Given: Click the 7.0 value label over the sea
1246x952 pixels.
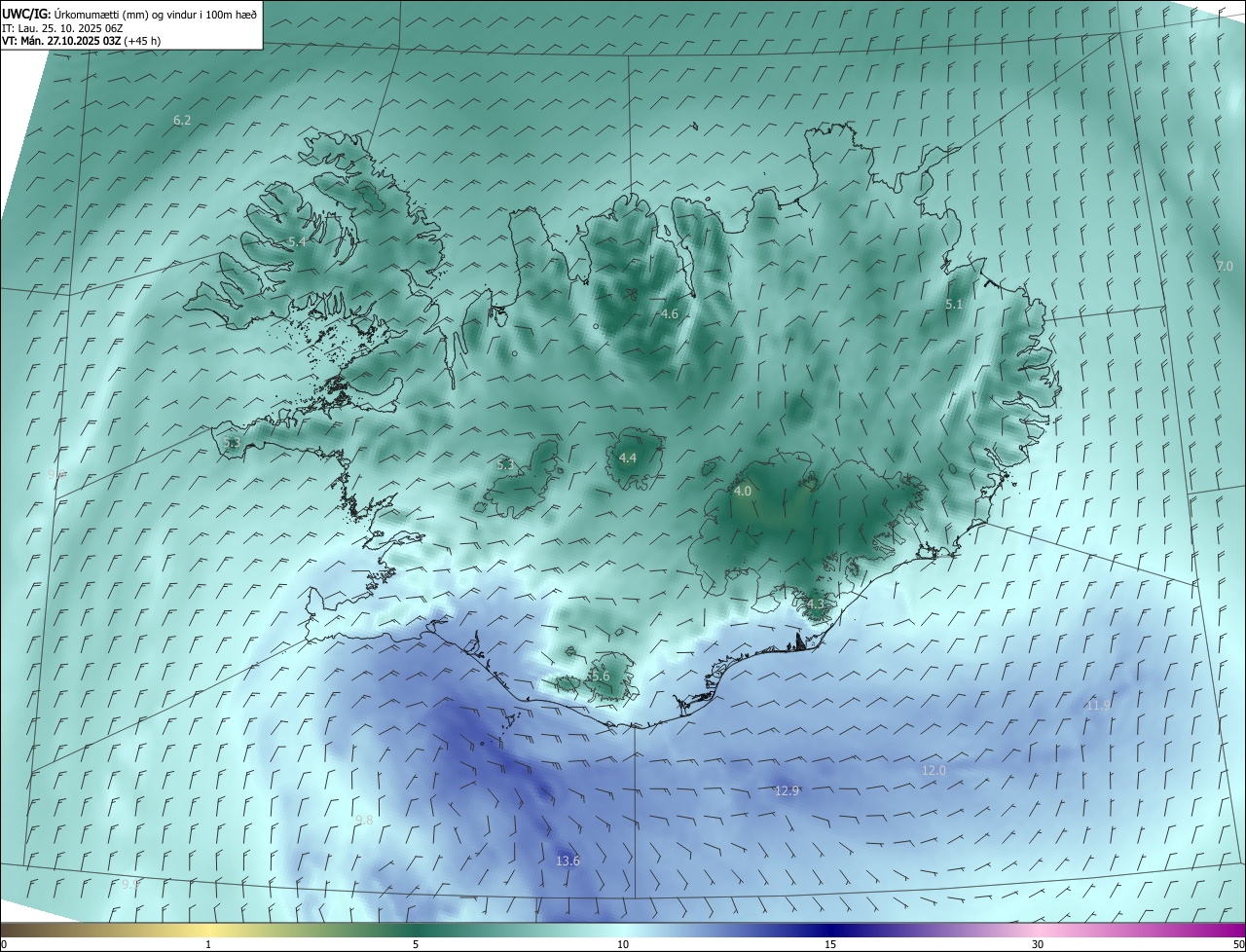Looking at the screenshot, I should [1225, 266].
